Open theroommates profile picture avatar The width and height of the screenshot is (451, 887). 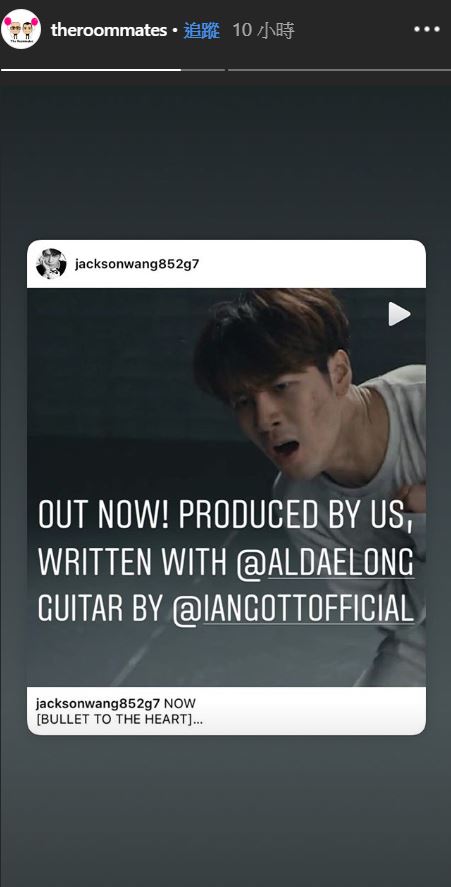[22, 29]
